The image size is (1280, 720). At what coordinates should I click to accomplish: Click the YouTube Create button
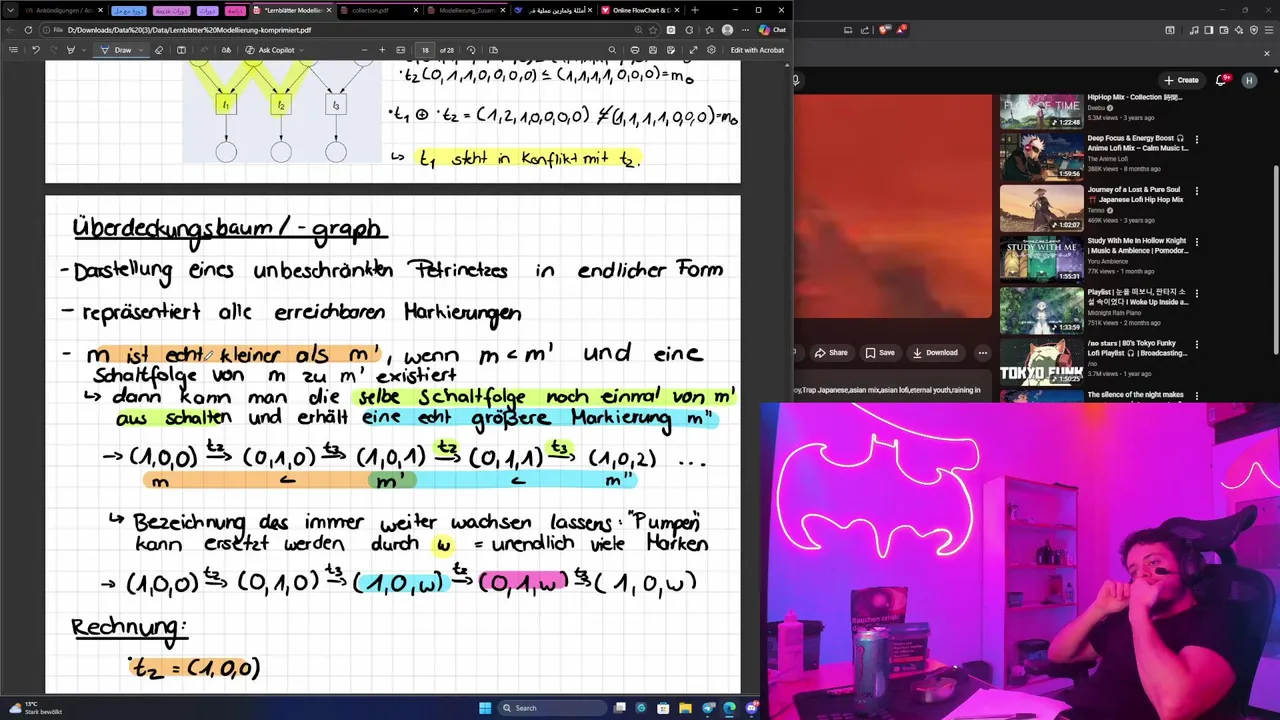[x=1181, y=80]
